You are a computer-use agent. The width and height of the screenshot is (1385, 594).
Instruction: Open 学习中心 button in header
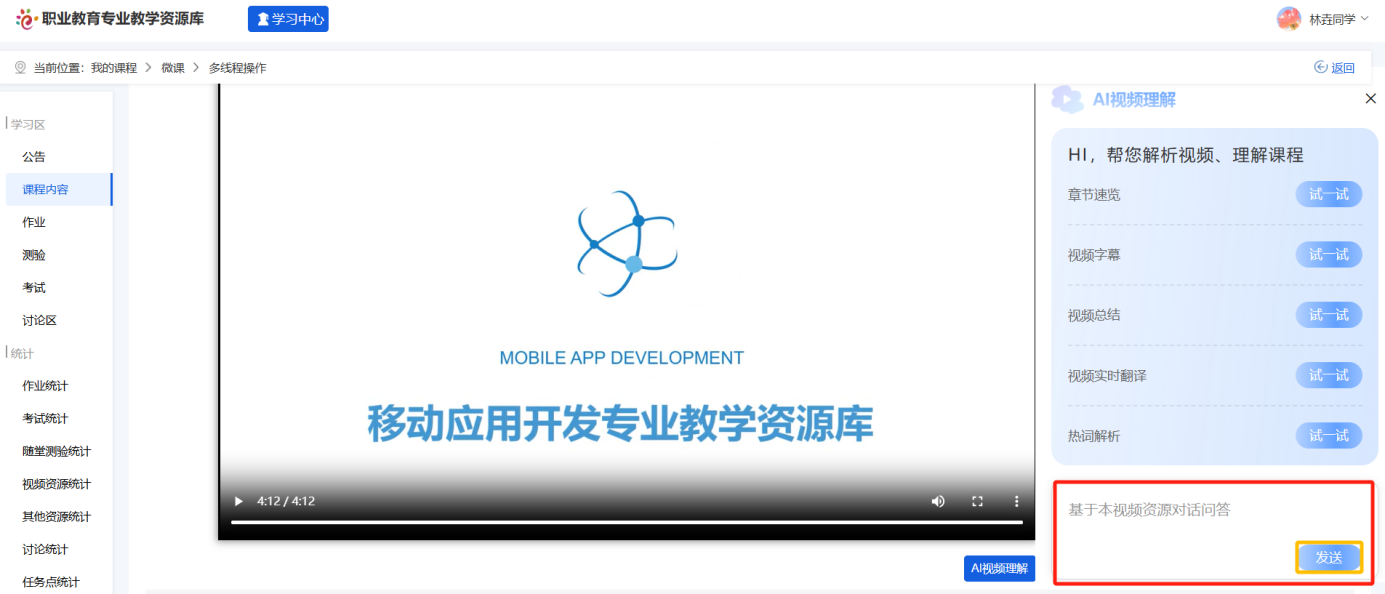click(288, 19)
